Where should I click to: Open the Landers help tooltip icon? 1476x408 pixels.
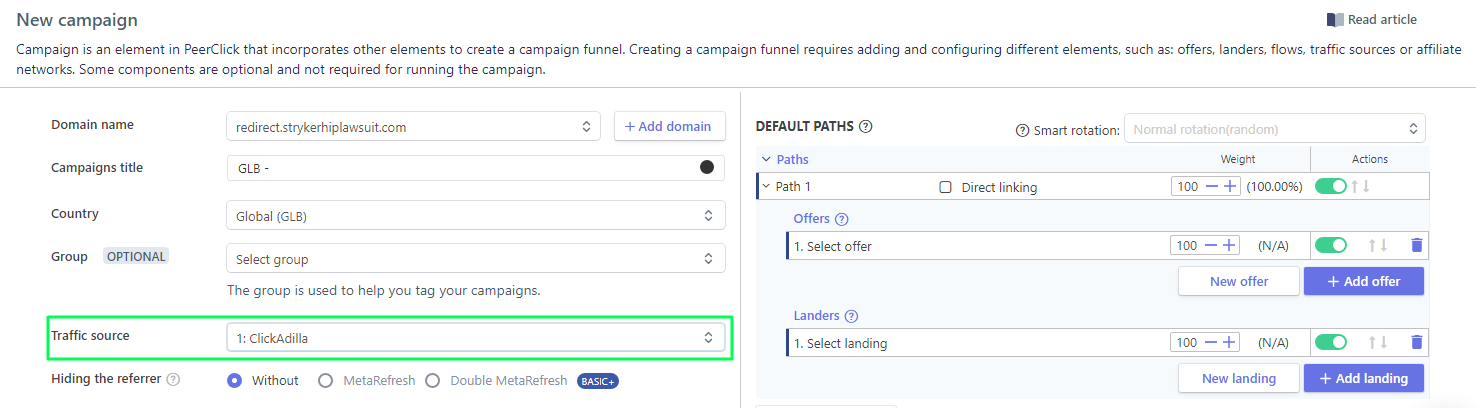(x=851, y=316)
